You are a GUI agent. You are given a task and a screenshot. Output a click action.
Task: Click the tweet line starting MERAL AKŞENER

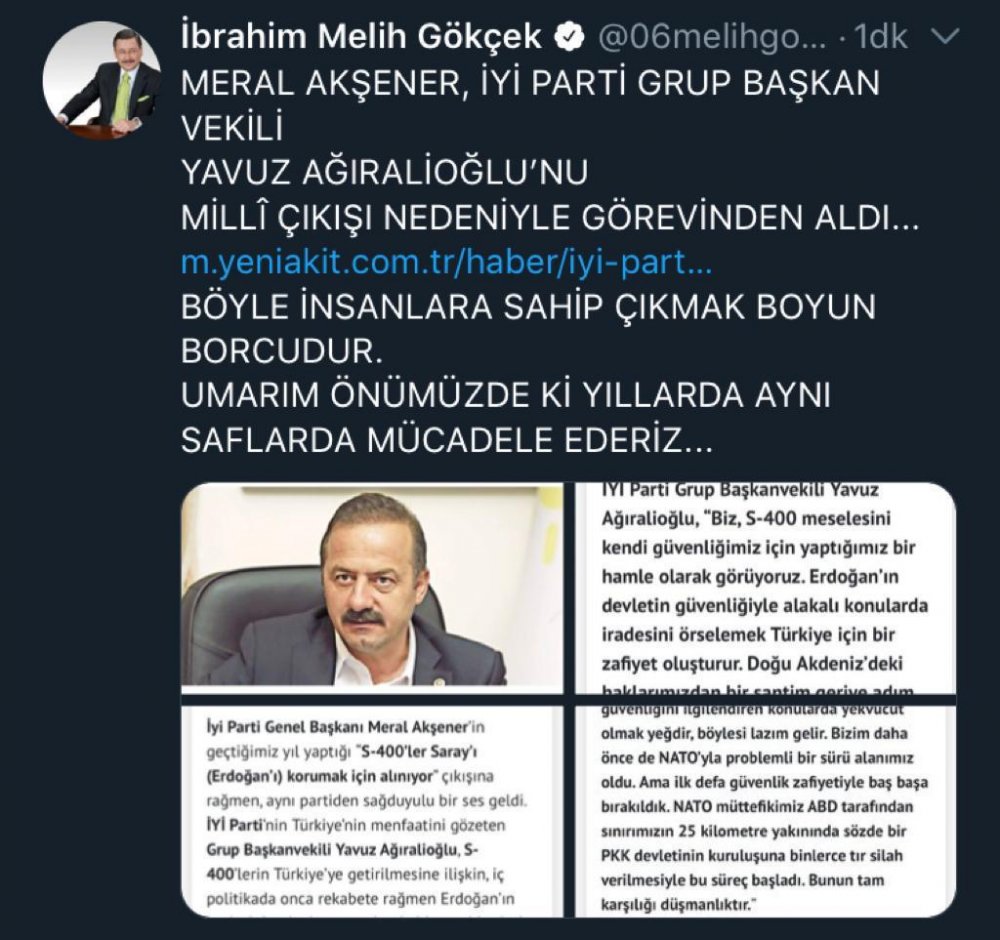531,83
